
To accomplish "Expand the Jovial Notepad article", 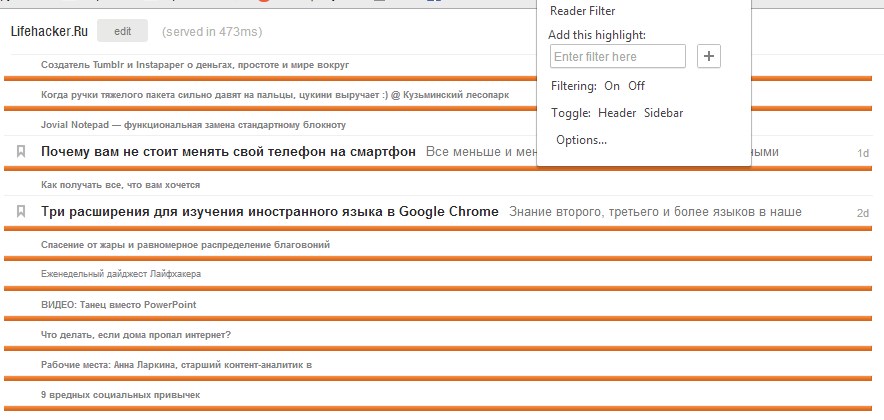I will point(193,125).
